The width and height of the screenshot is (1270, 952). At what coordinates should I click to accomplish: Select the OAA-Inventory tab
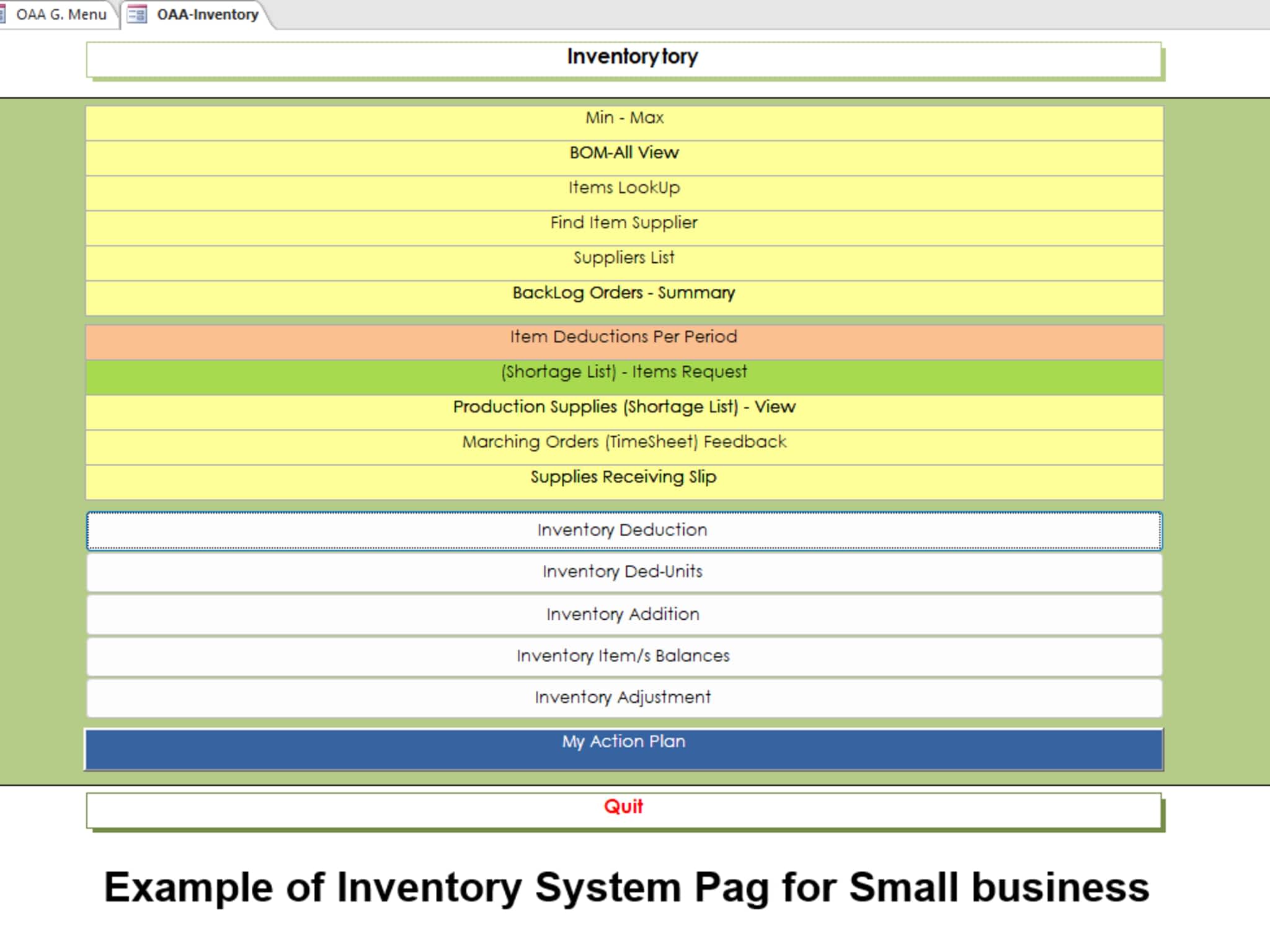pyautogui.click(x=207, y=14)
